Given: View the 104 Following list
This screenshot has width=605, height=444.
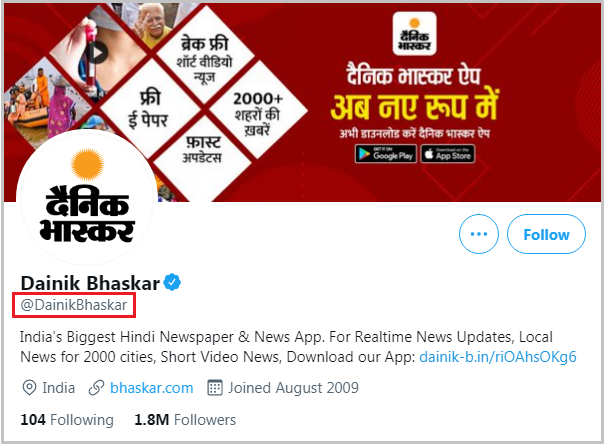Looking at the screenshot, I should coord(67,420).
